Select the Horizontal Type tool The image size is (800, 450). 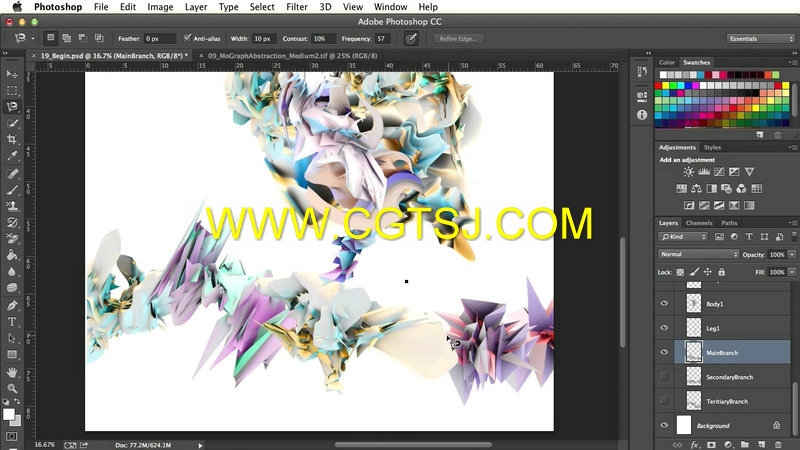12,322
